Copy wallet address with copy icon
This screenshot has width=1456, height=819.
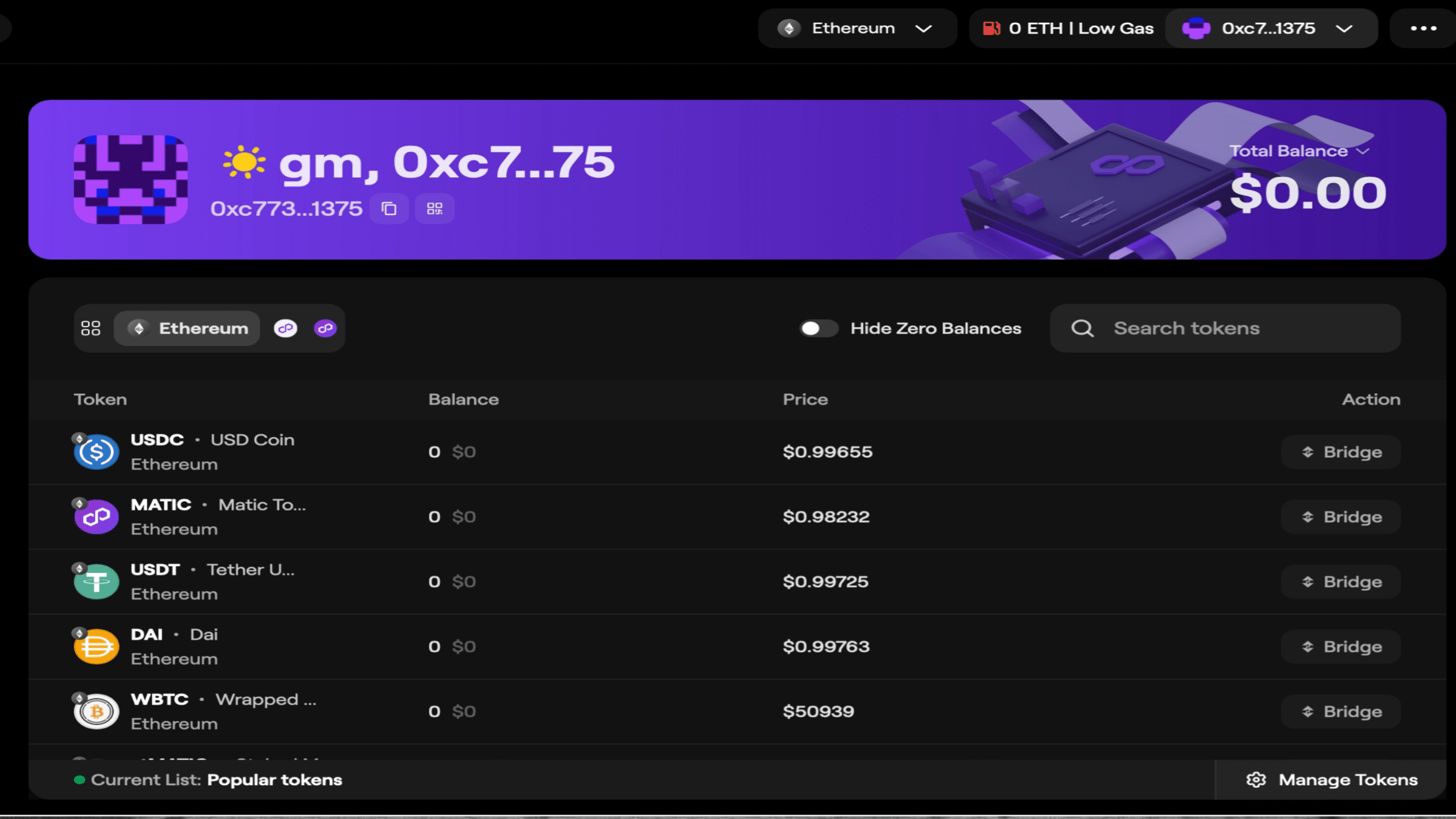coord(389,209)
